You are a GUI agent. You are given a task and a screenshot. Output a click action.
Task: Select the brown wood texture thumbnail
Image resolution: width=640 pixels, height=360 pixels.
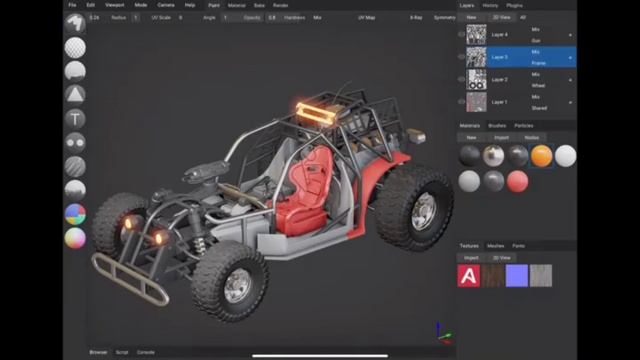click(x=493, y=276)
